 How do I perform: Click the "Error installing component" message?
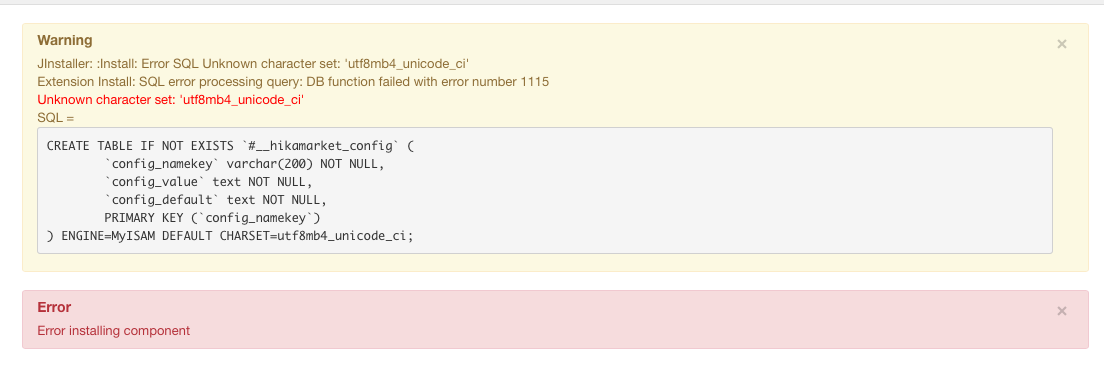(x=113, y=330)
